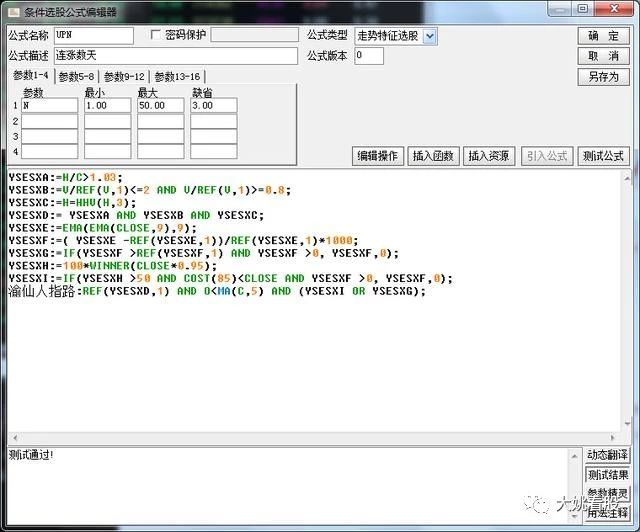Image resolution: width=640 pixels, height=532 pixels.
Task: Click 另存为 to save a copy
Action: tap(603, 77)
